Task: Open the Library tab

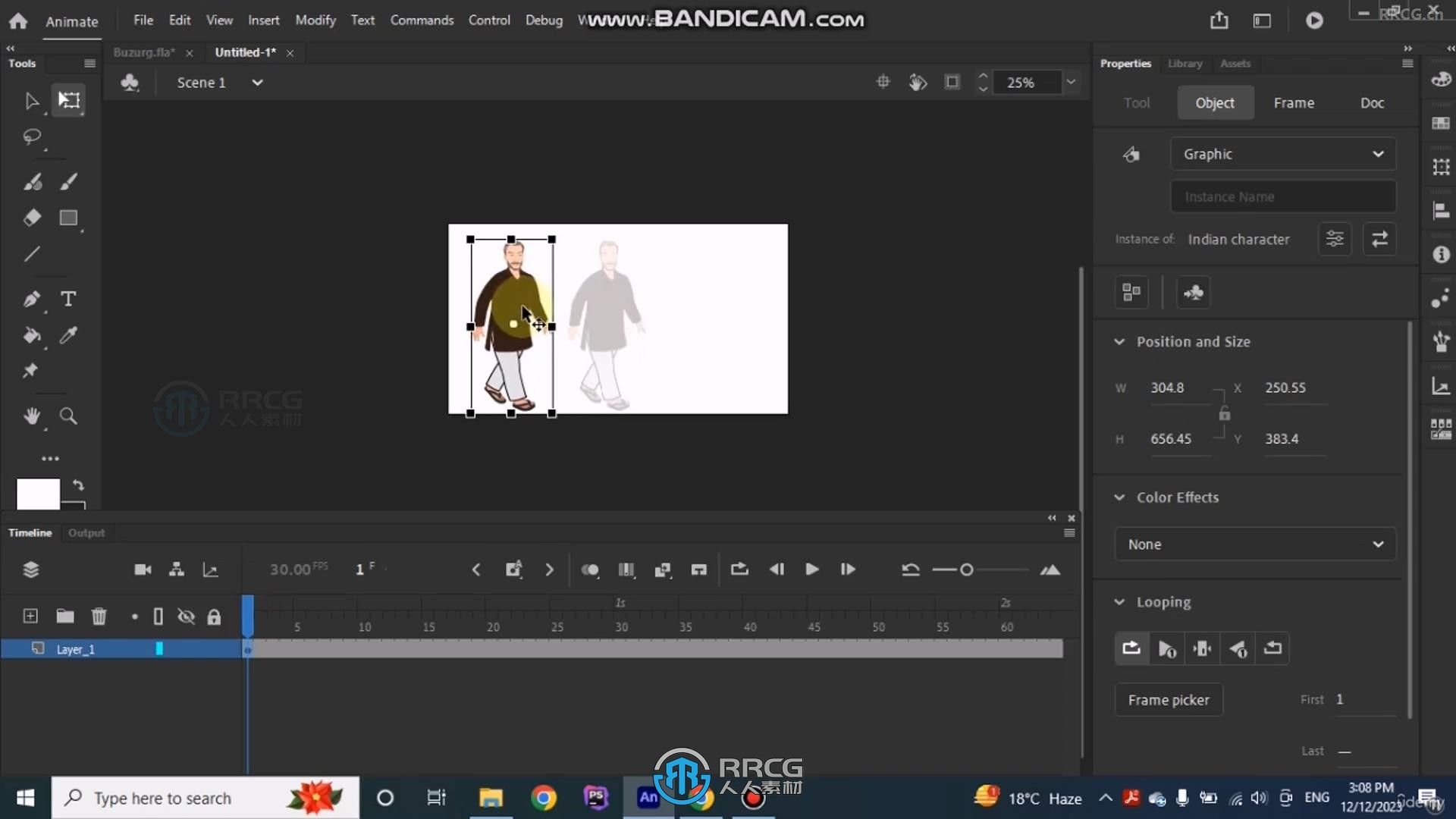Action: pyautogui.click(x=1184, y=63)
